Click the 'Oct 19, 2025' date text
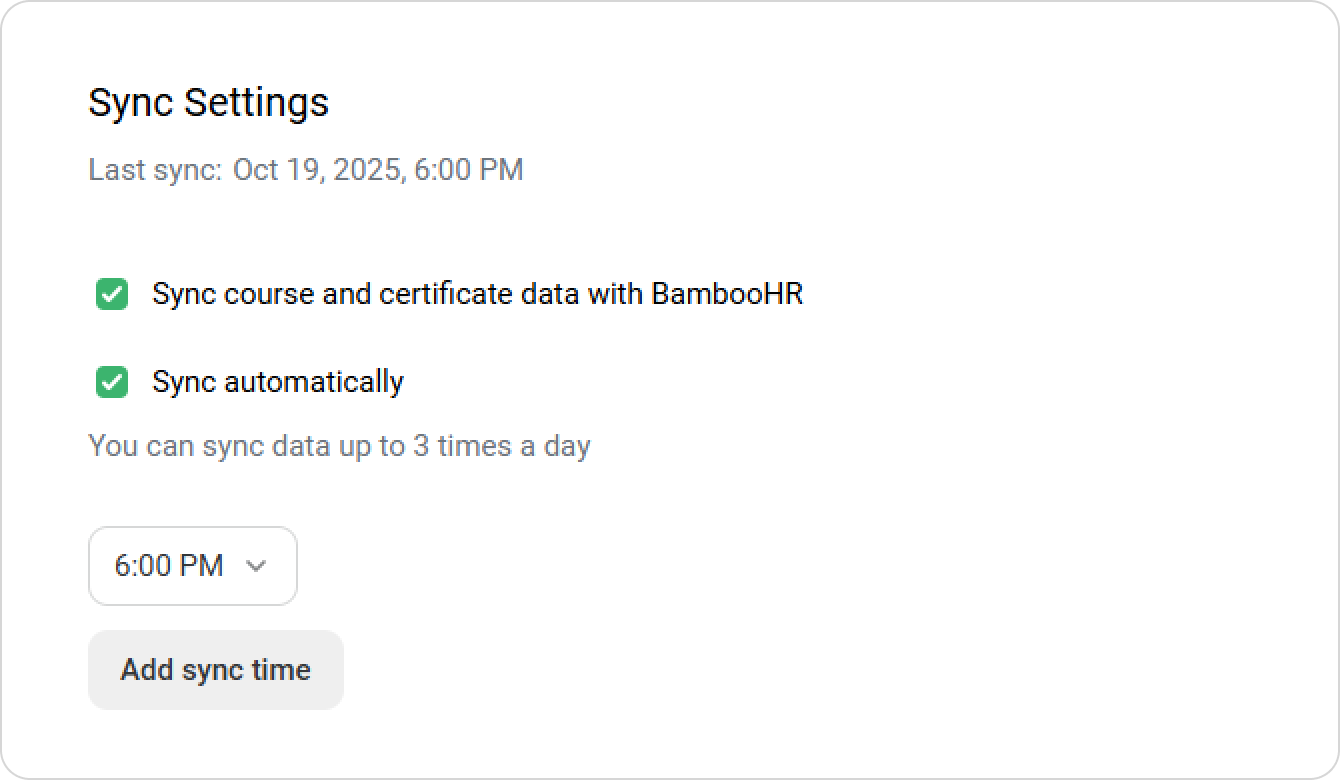This screenshot has height=780, width=1340. click(318, 170)
